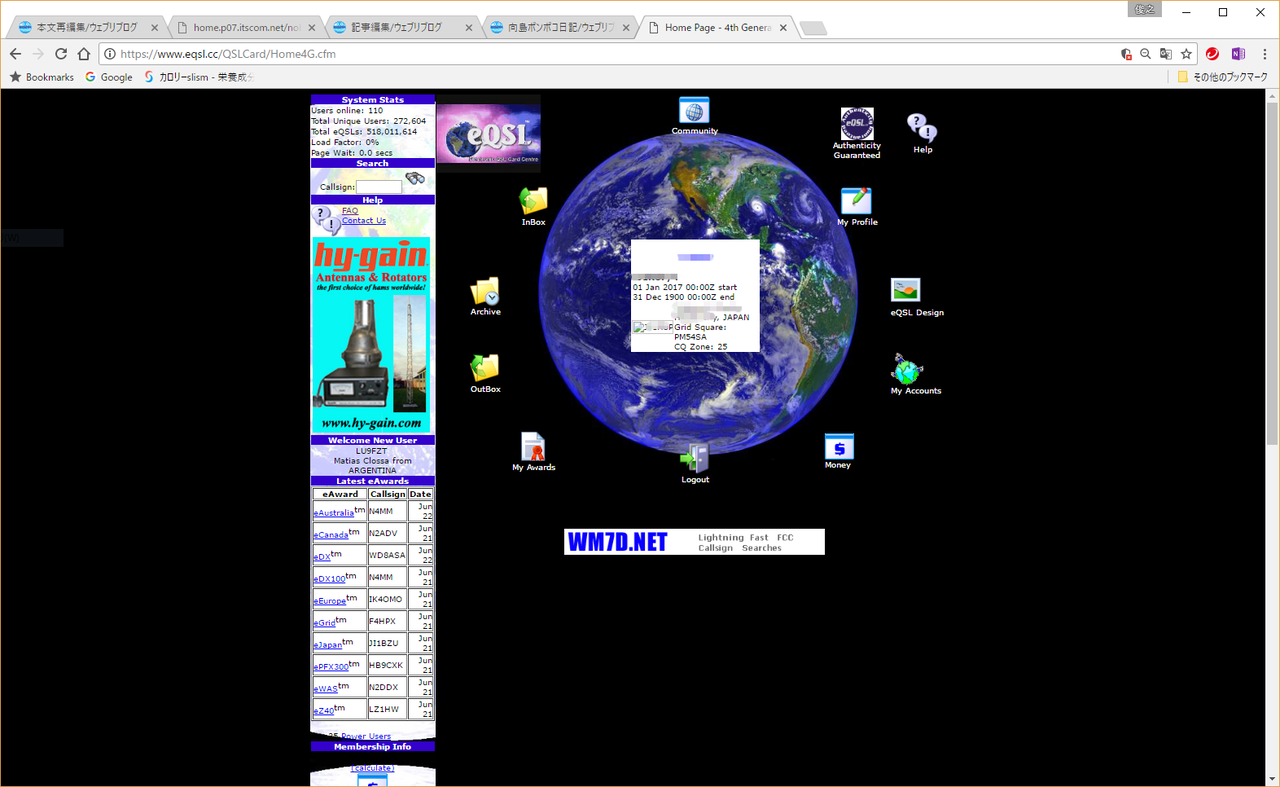Viewport: 1280px width, 787px height.
Task: Open the Google bookmark
Action: click(x=108, y=77)
